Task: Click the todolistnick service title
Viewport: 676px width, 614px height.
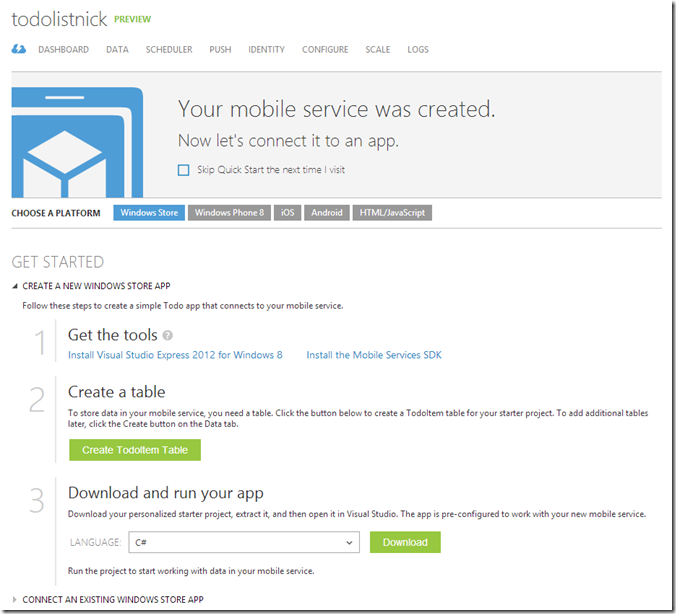Action: [x=59, y=19]
